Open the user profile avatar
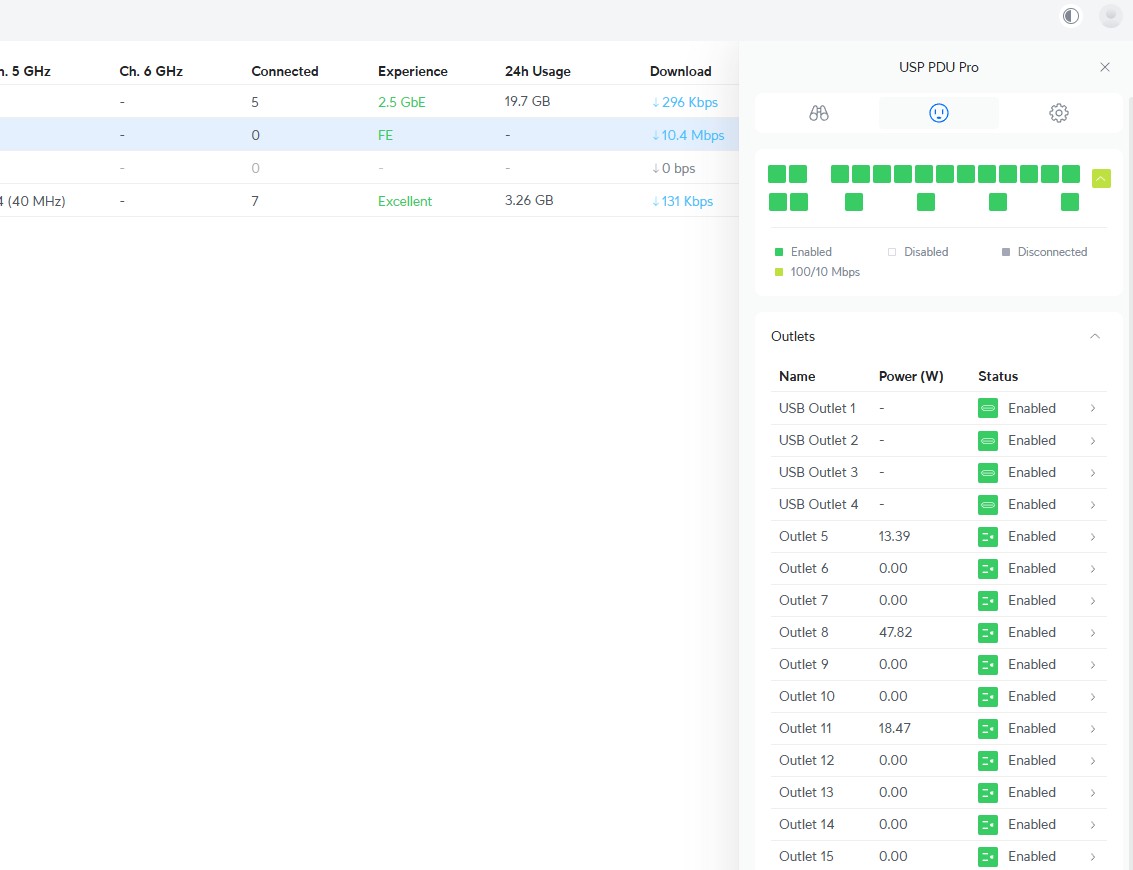The width and height of the screenshot is (1133, 870). pos(1110,16)
